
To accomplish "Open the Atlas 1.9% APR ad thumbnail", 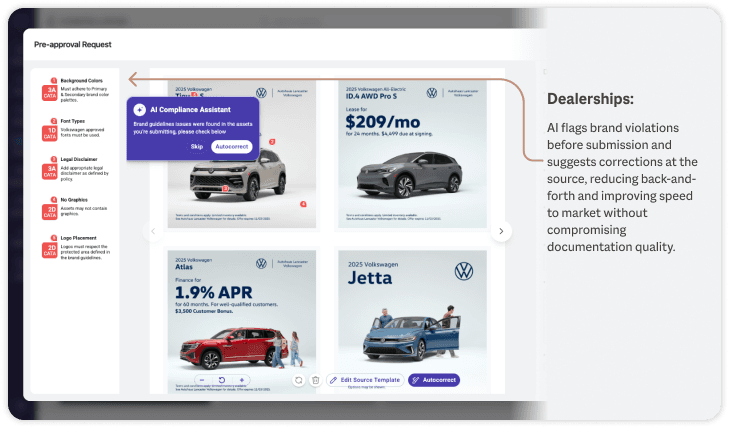I will point(242,322).
